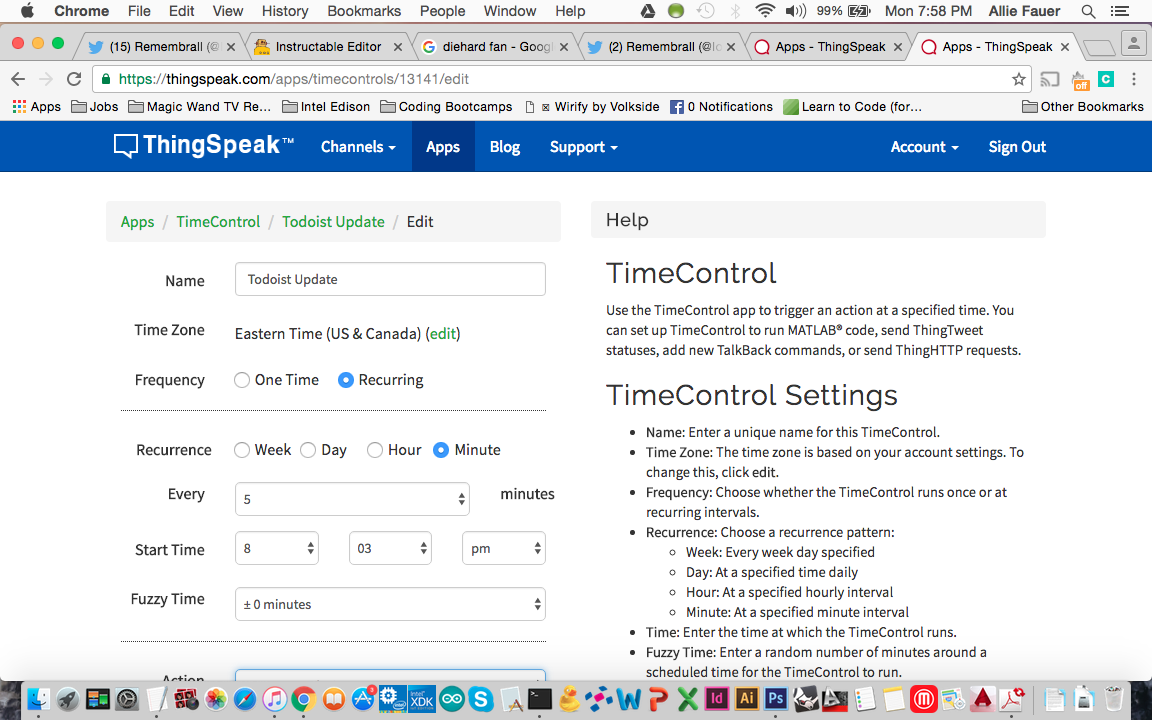This screenshot has width=1152, height=720.
Task: Open the App Store in the dock
Action: tap(363, 699)
